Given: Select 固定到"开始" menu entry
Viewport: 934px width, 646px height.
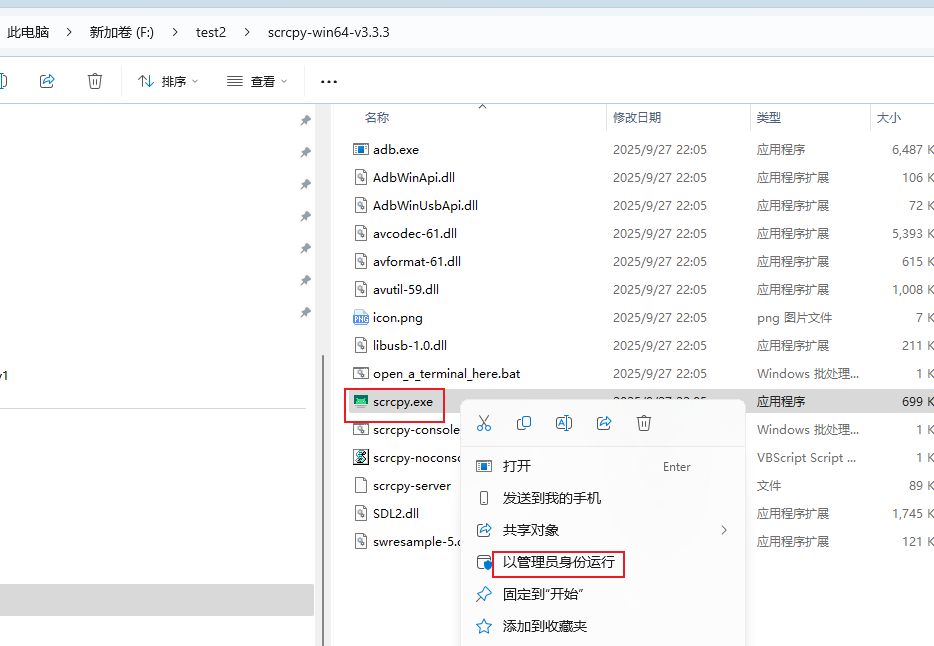Looking at the screenshot, I should click(543, 594).
